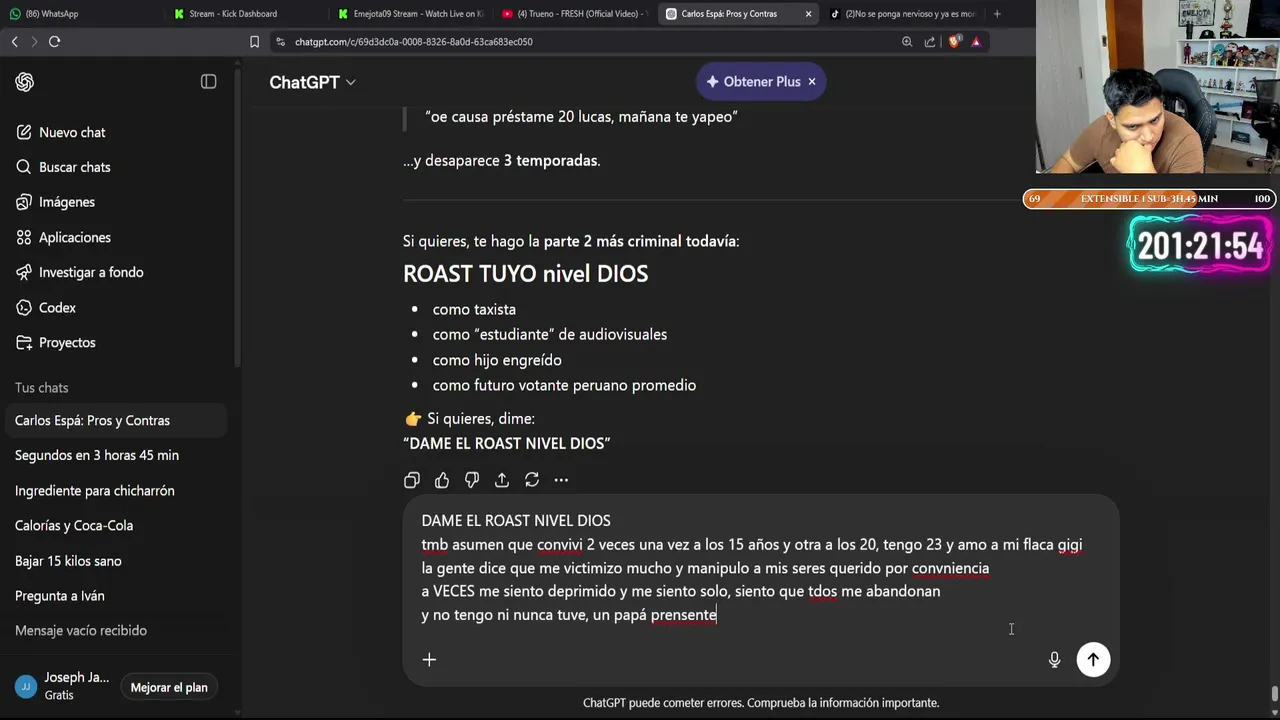Screen dimensions: 1280x720
Task: Activate microphone dictation in composer
Action: point(1054,660)
